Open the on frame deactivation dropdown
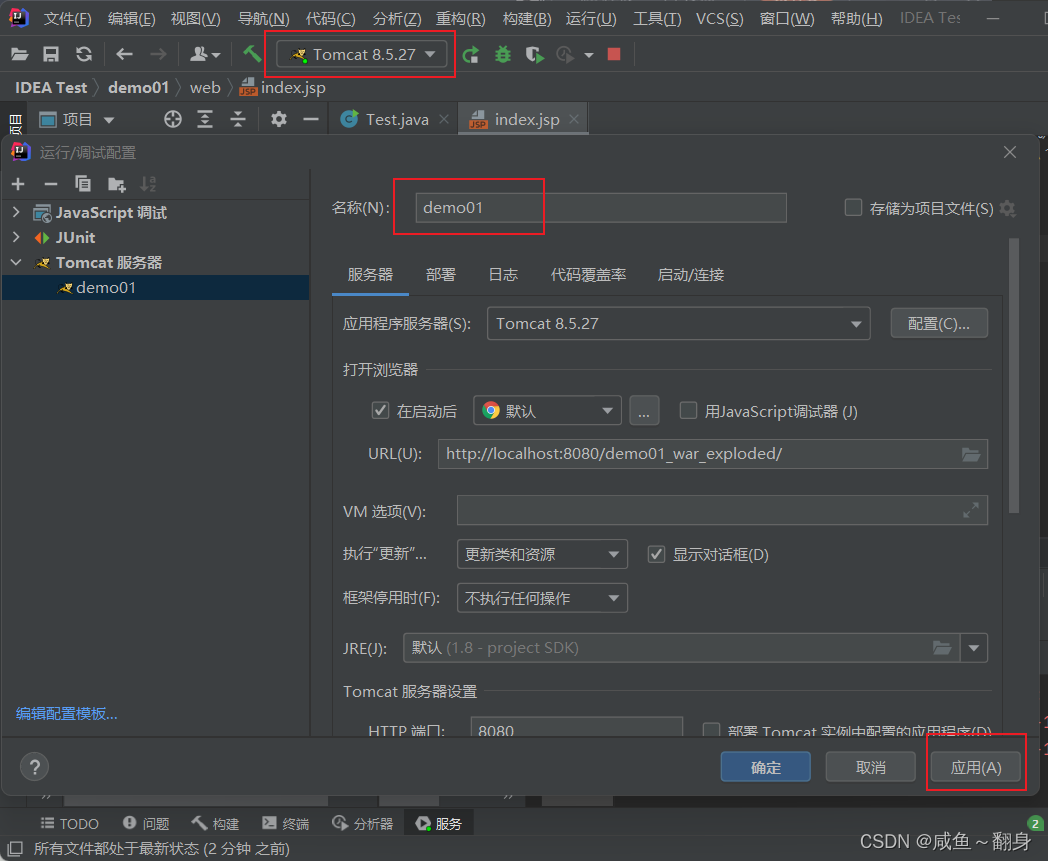Screen dimensions: 1048x861 [542, 598]
